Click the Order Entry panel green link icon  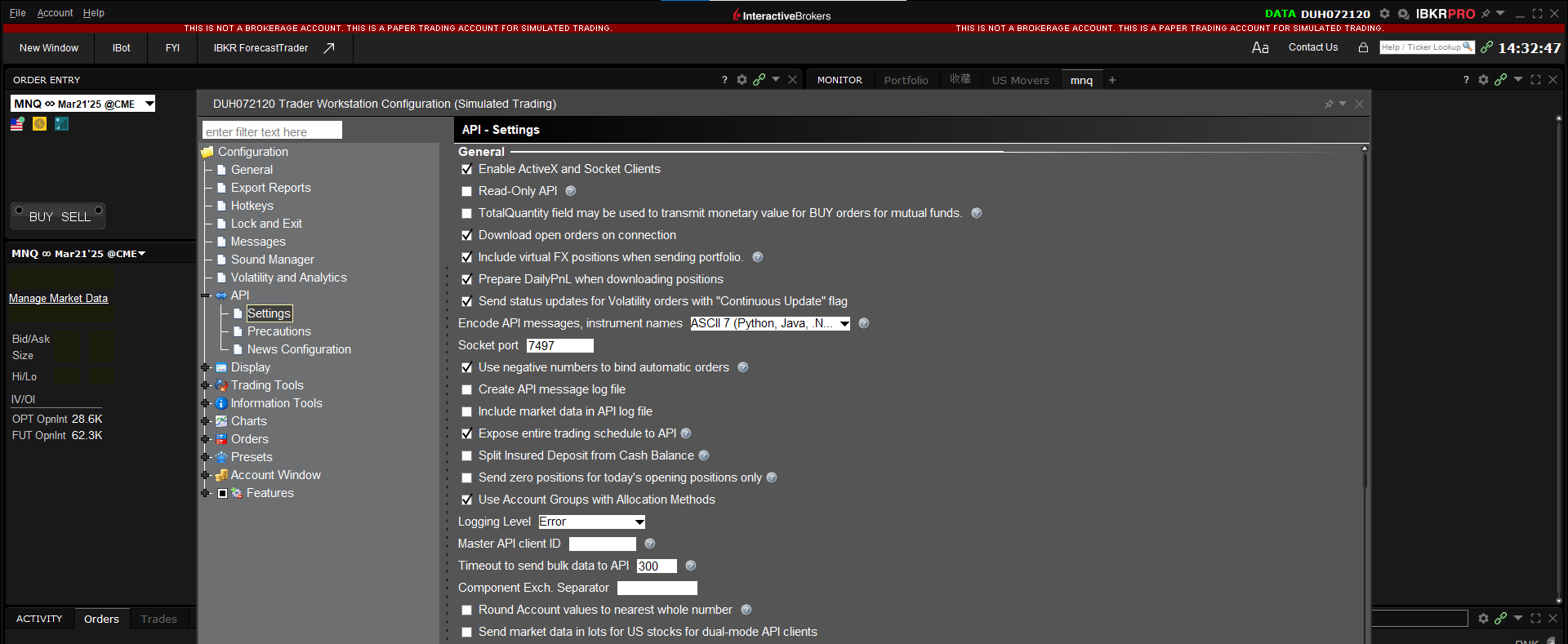pyautogui.click(x=759, y=79)
